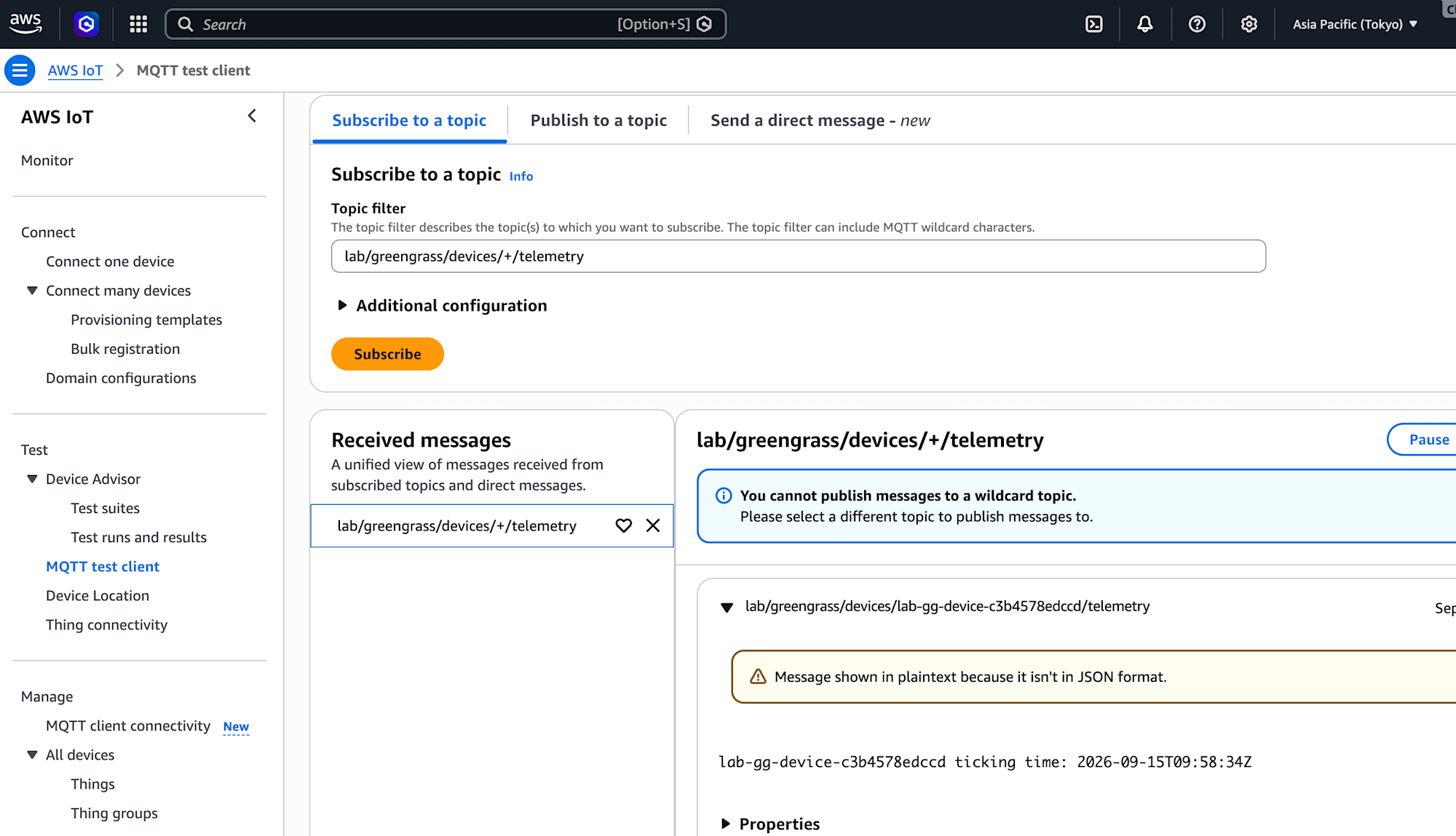This screenshot has width=1456, height=836.
Task: Expand Additional configuration
Action: click(x=442, y=306)
